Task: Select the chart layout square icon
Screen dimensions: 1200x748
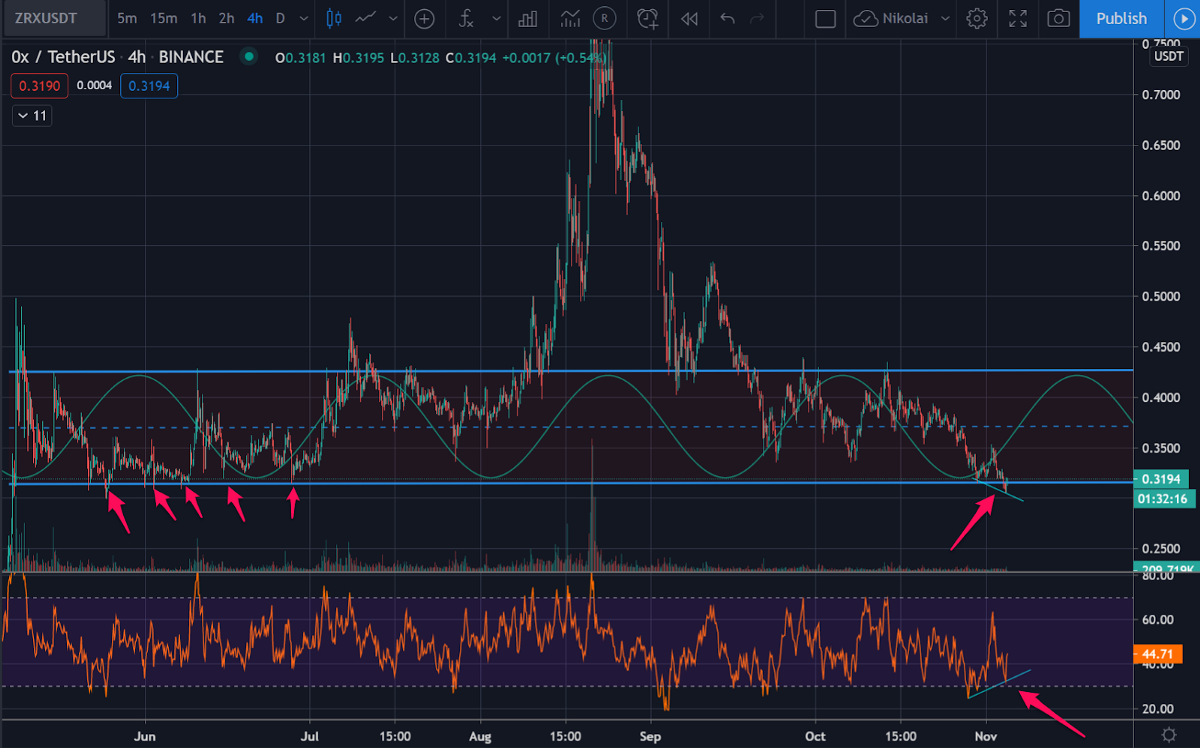Action: [825, 18]
